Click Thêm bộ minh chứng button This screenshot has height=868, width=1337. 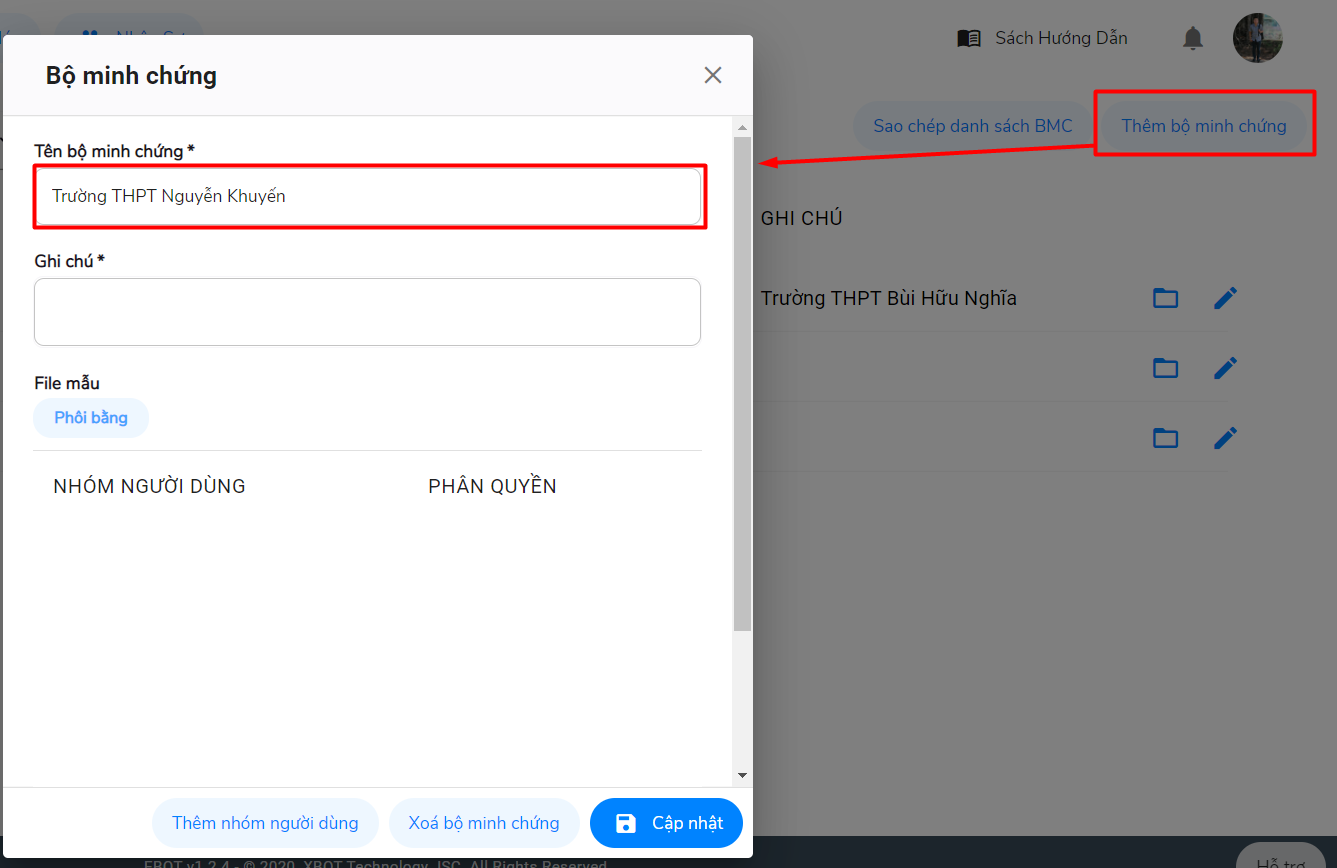[1203, 126]
